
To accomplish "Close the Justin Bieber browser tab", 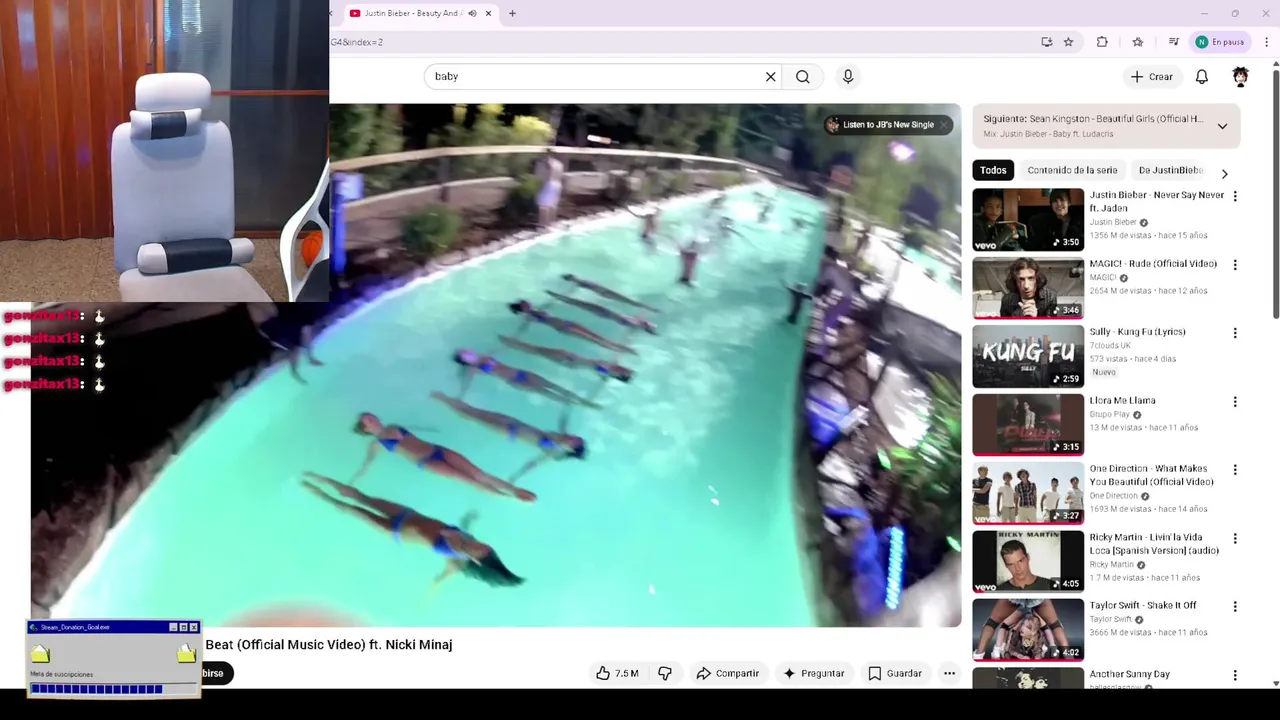I will (488, 13).
